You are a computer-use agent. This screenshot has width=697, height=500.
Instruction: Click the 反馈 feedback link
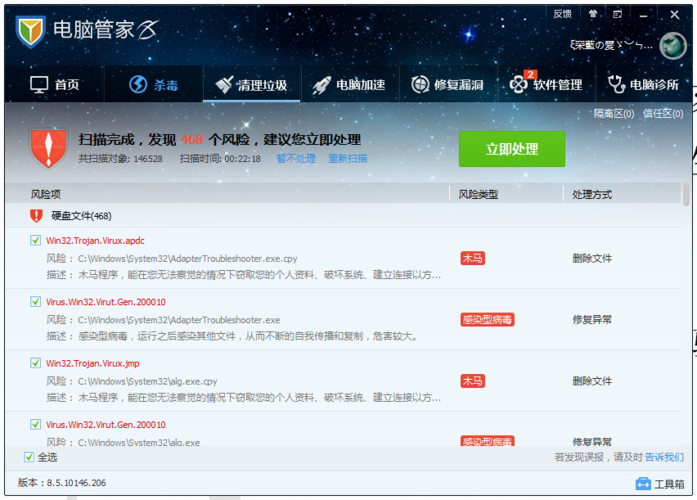coord(562,14)
